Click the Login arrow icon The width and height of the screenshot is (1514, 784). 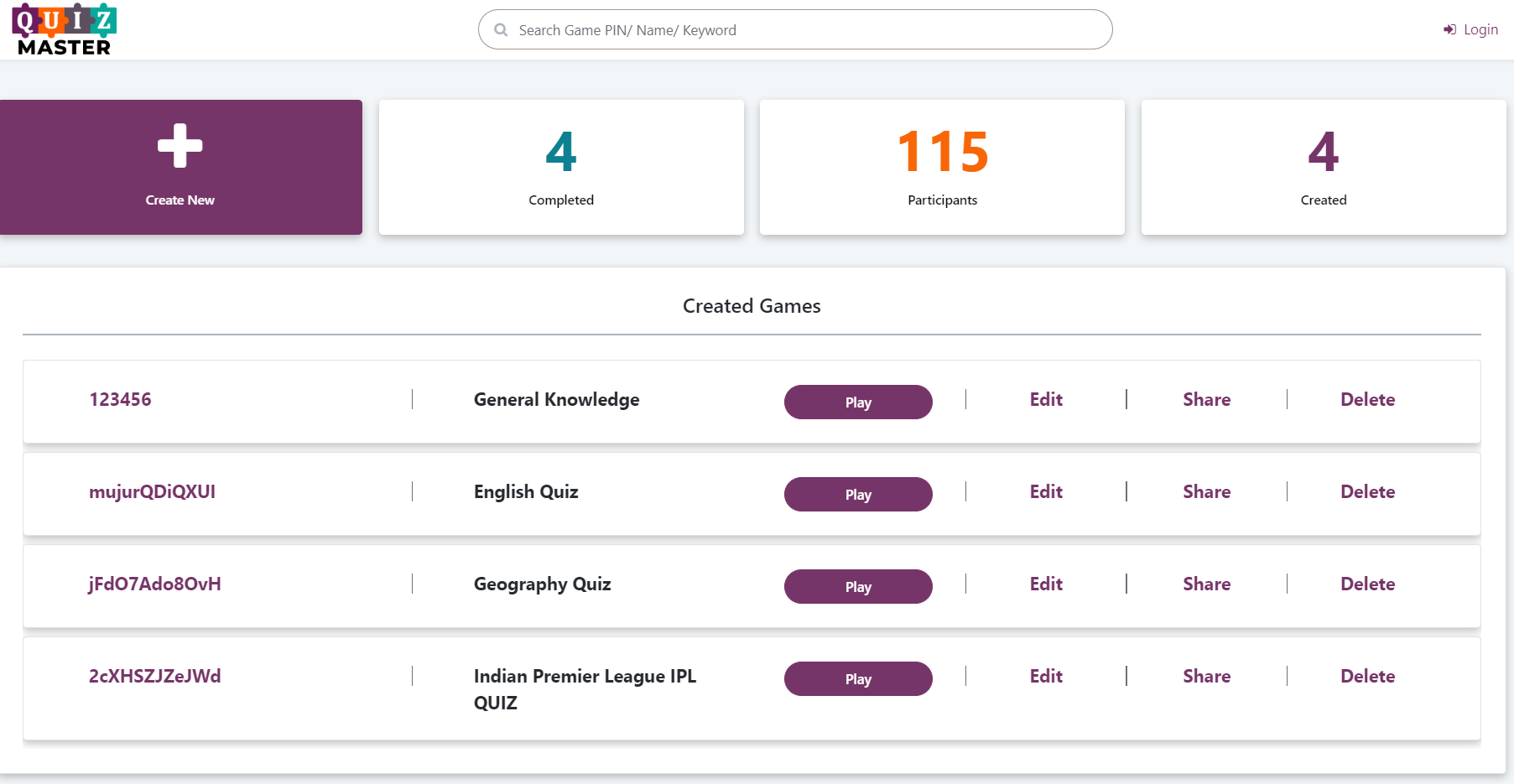tap(1449, 29)
